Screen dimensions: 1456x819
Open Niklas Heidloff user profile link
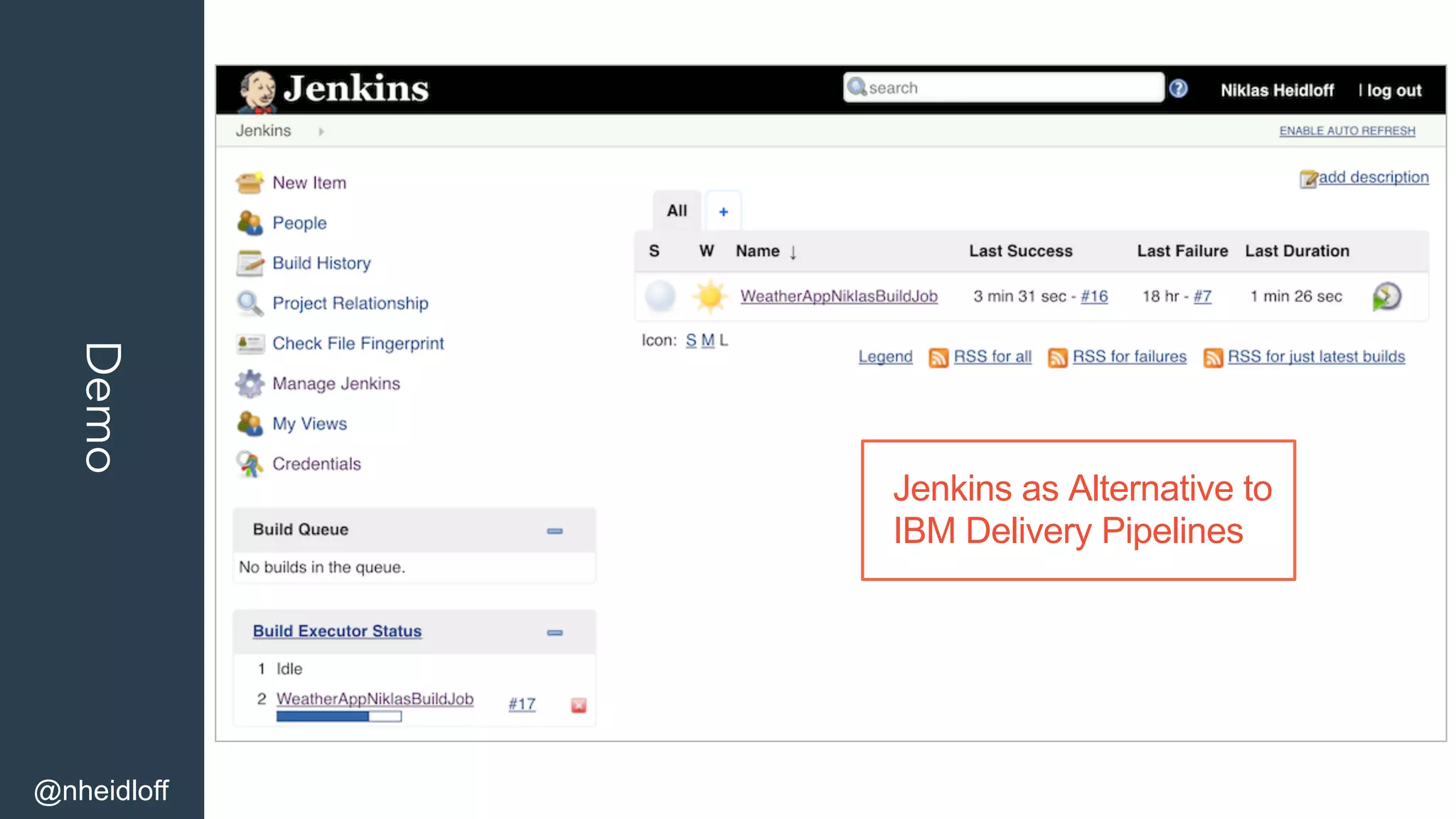(x=1277, y=91)
